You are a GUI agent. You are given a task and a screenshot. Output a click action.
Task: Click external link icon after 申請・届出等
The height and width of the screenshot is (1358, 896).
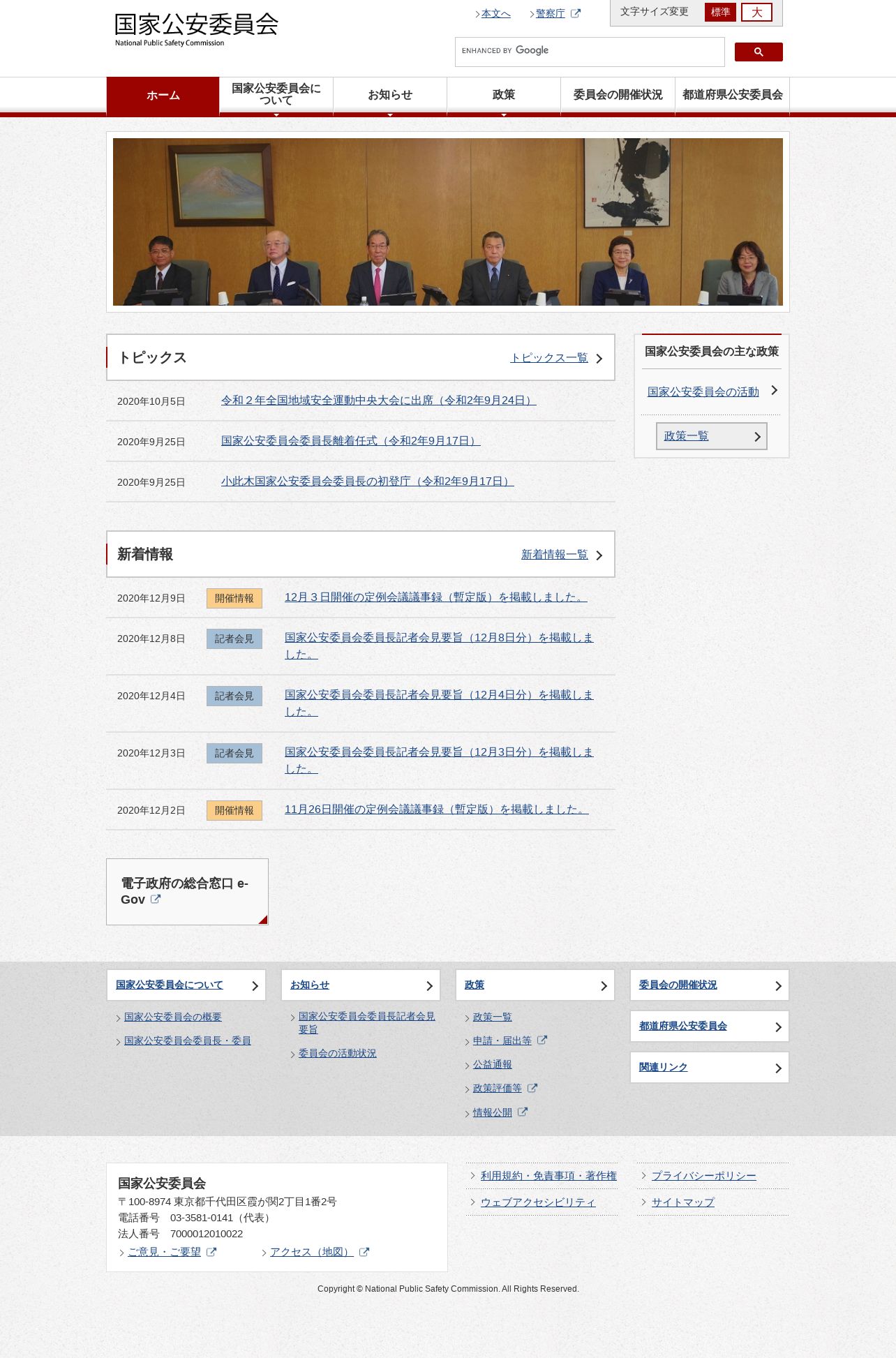point(542,1040)
